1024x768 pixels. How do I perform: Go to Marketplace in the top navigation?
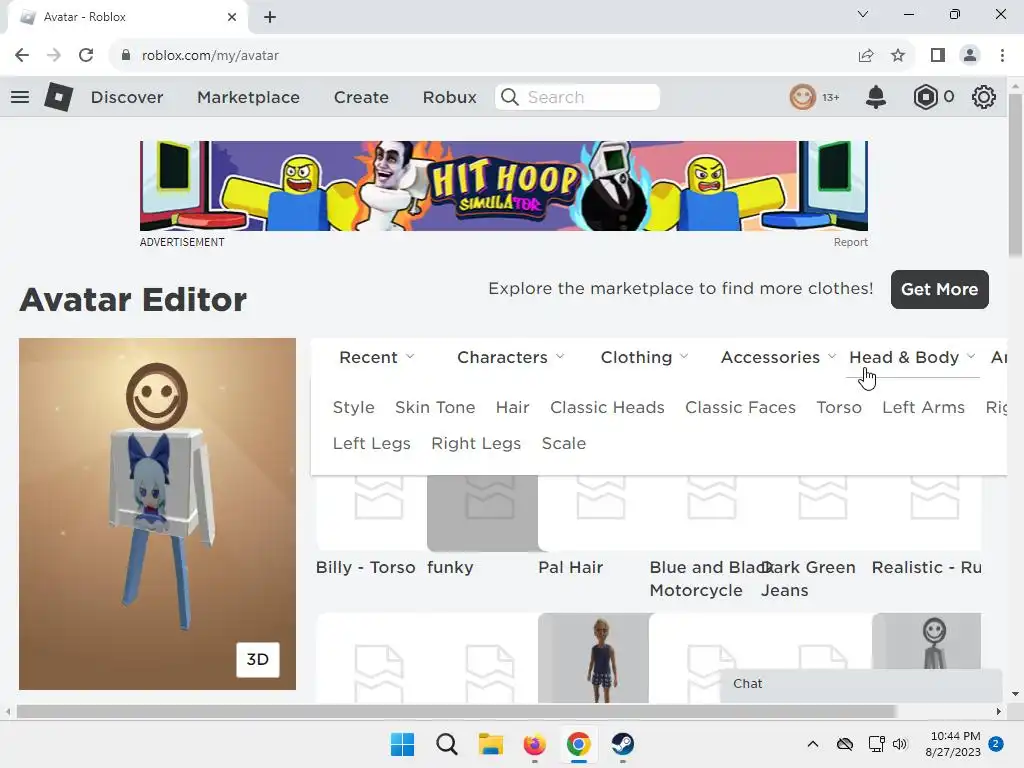click(x=248, y=97)
